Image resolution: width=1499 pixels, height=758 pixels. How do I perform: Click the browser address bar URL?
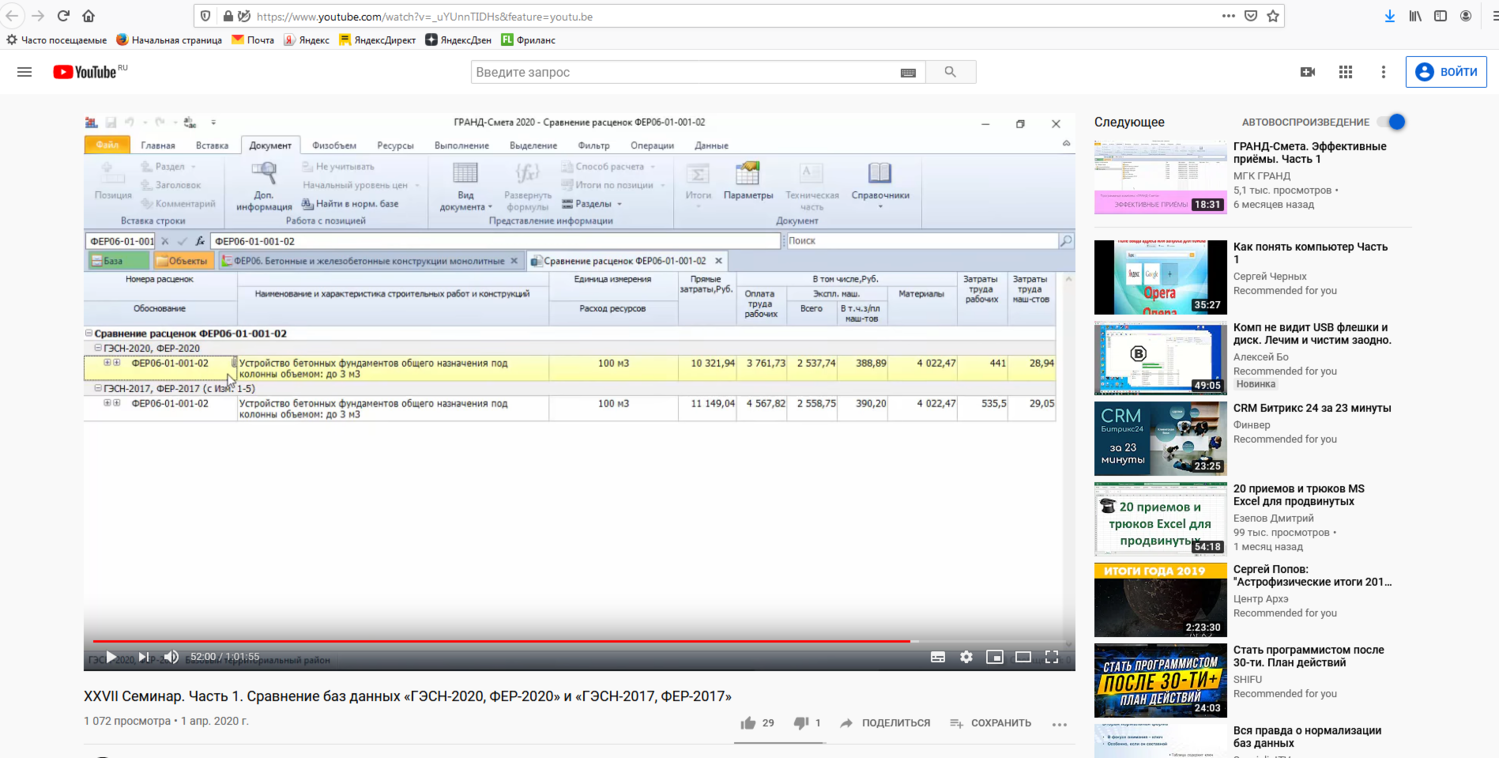[x=425, y=16]
